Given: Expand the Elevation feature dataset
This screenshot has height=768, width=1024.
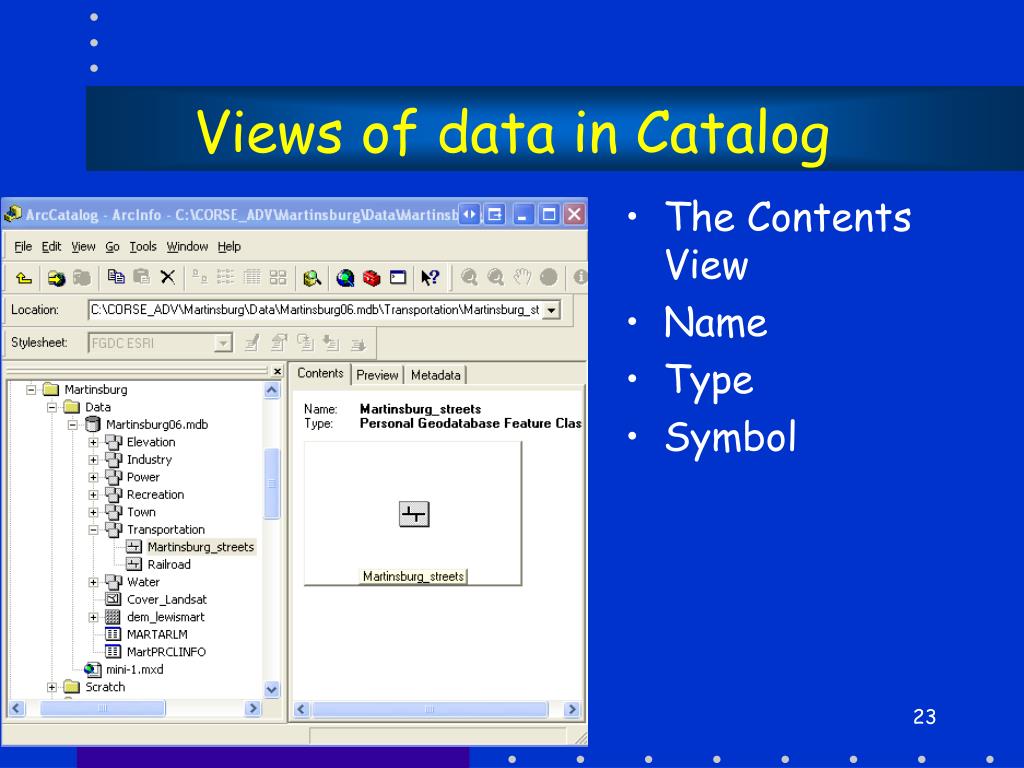Looking at the screenshot, I should [x=93, y=443].
